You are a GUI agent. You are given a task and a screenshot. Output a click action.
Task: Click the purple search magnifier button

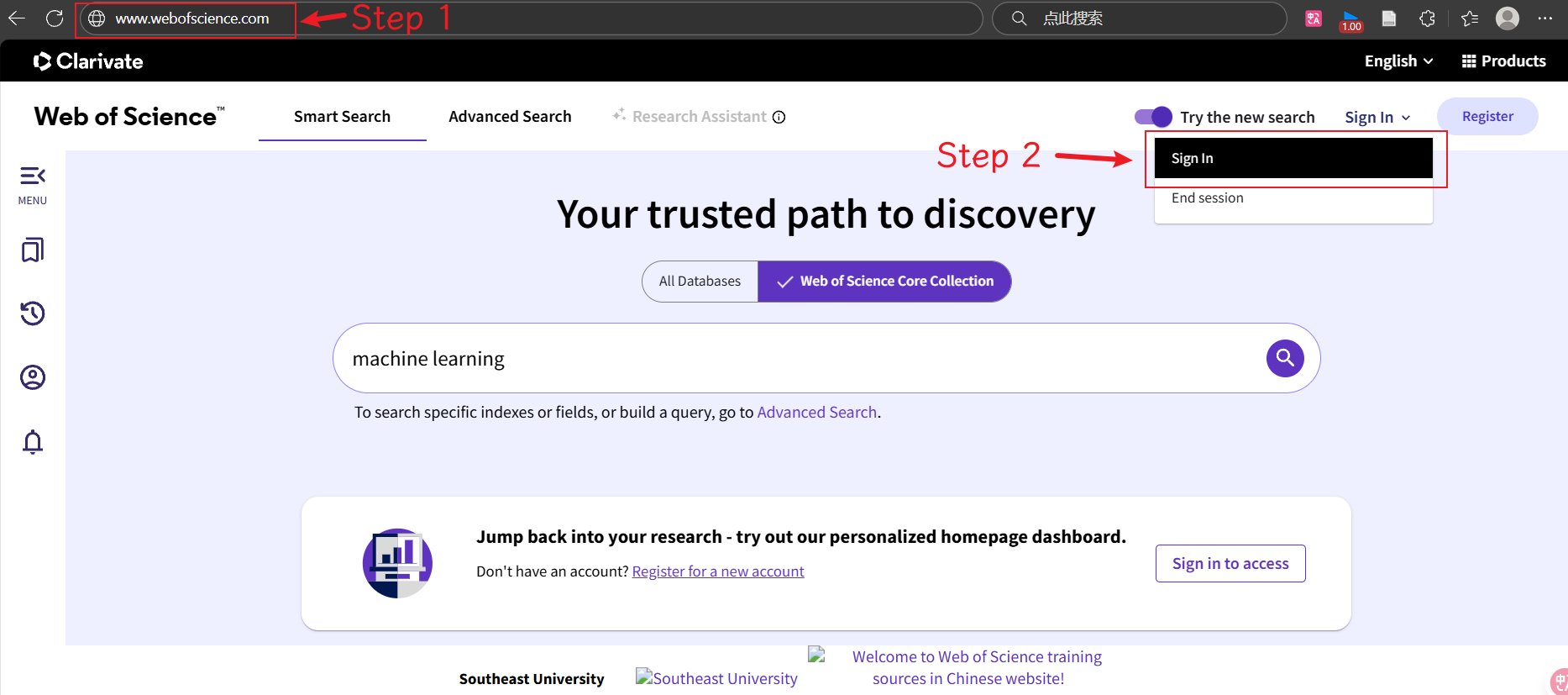pos(1284,359)
